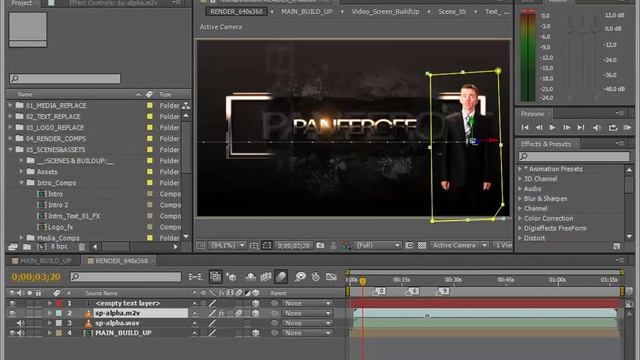This screenshot has height=360, width=640.
Task: Step forward one frame in Preview panel
Action: 567,127
